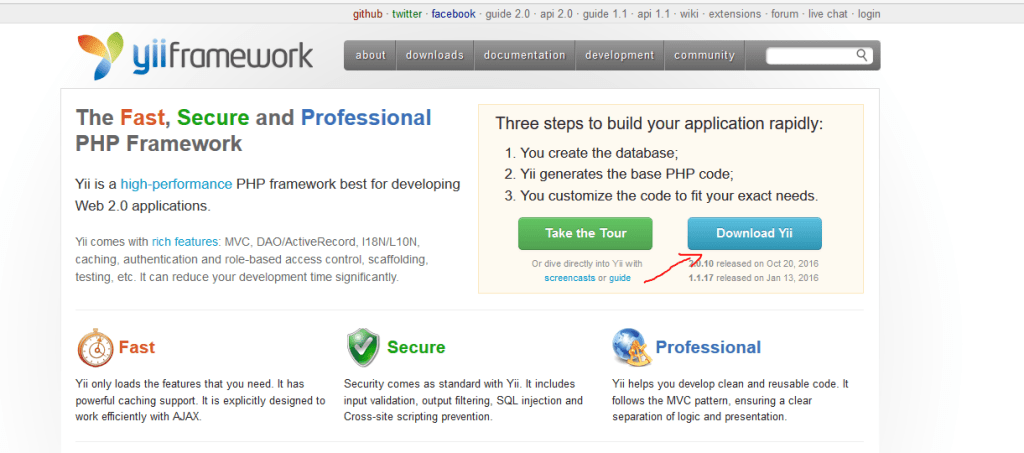
Task: Open the forum link
Action: (784, 14)
